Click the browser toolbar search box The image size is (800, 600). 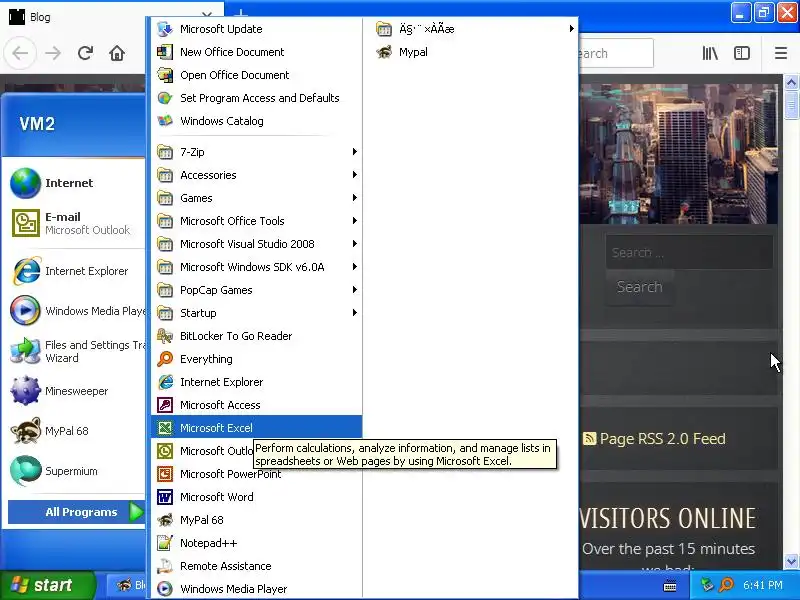pos(616,53)
